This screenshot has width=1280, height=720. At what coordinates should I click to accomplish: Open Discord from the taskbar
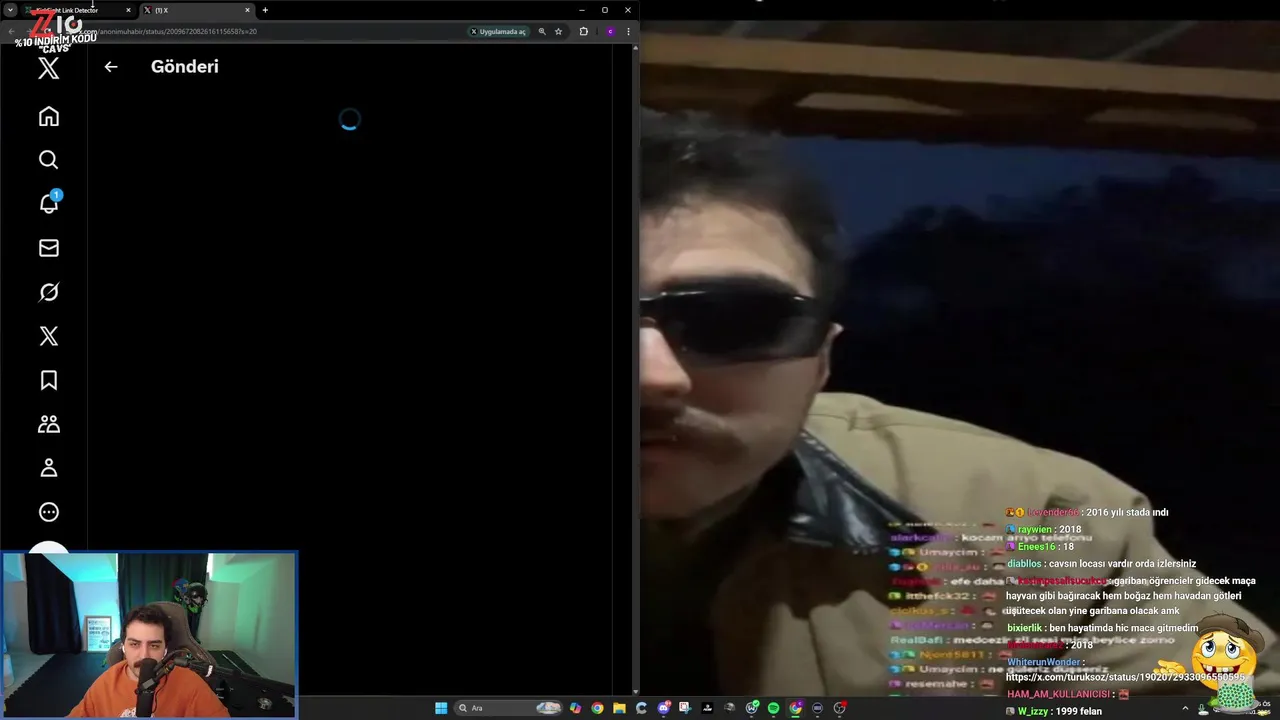(x=664, y=708)
